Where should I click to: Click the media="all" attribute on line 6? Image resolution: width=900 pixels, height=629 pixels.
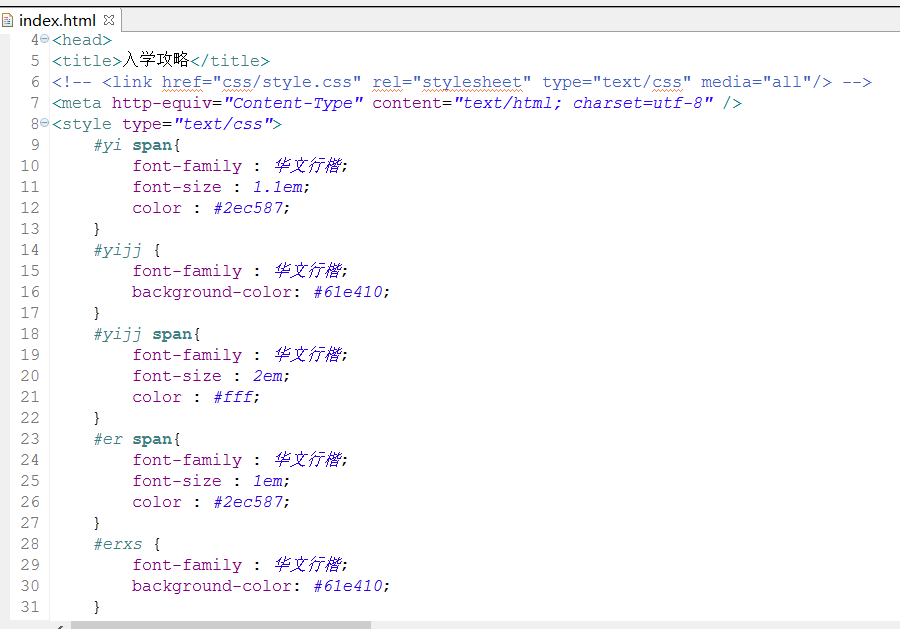[757, 82]
